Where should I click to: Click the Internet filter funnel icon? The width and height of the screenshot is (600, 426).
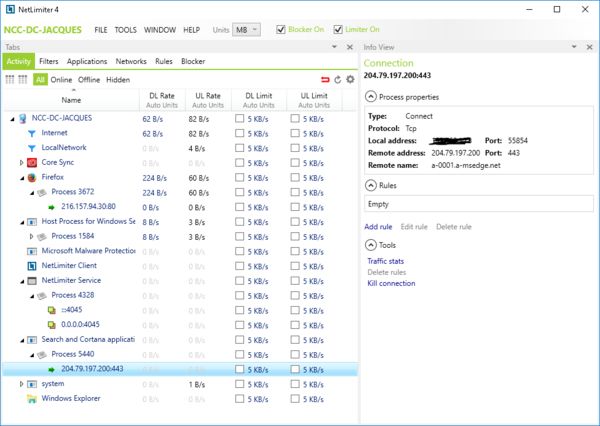(x=32, y=134)
